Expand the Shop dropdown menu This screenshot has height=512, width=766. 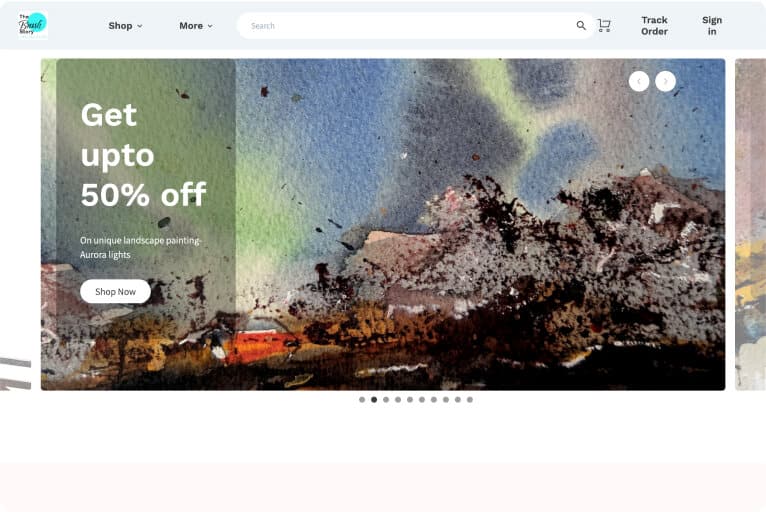[126, 26]
